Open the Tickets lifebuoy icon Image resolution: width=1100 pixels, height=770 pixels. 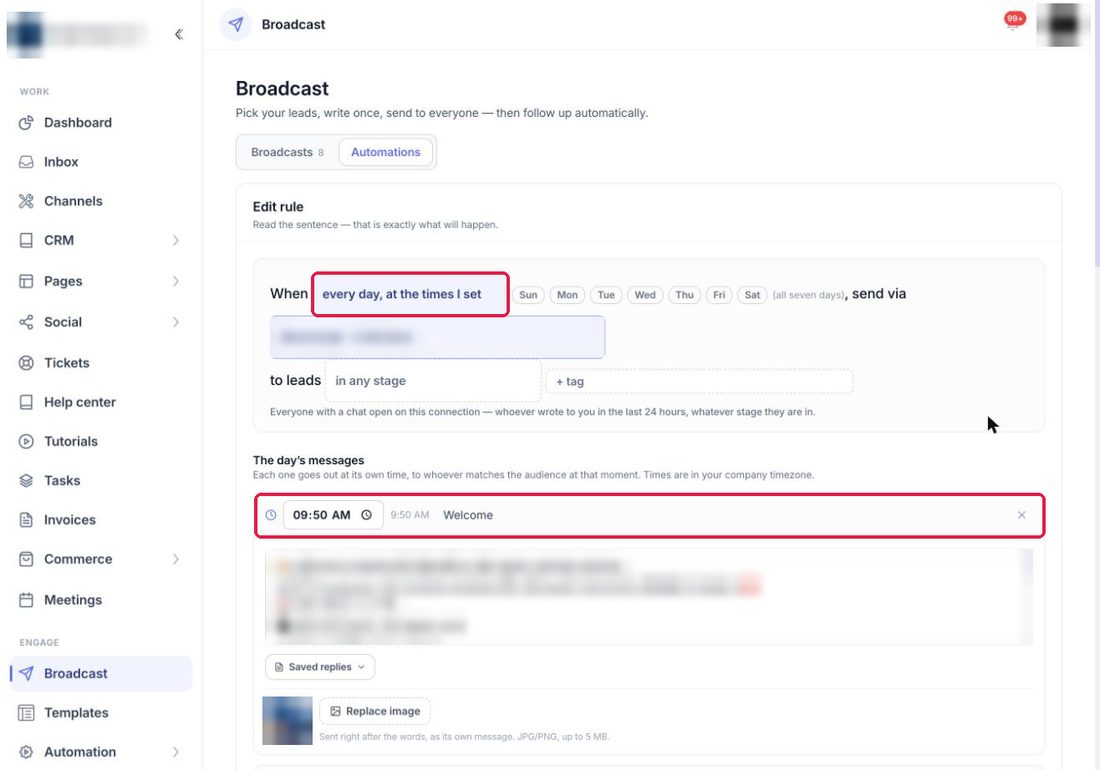click(x=26, y=363)
